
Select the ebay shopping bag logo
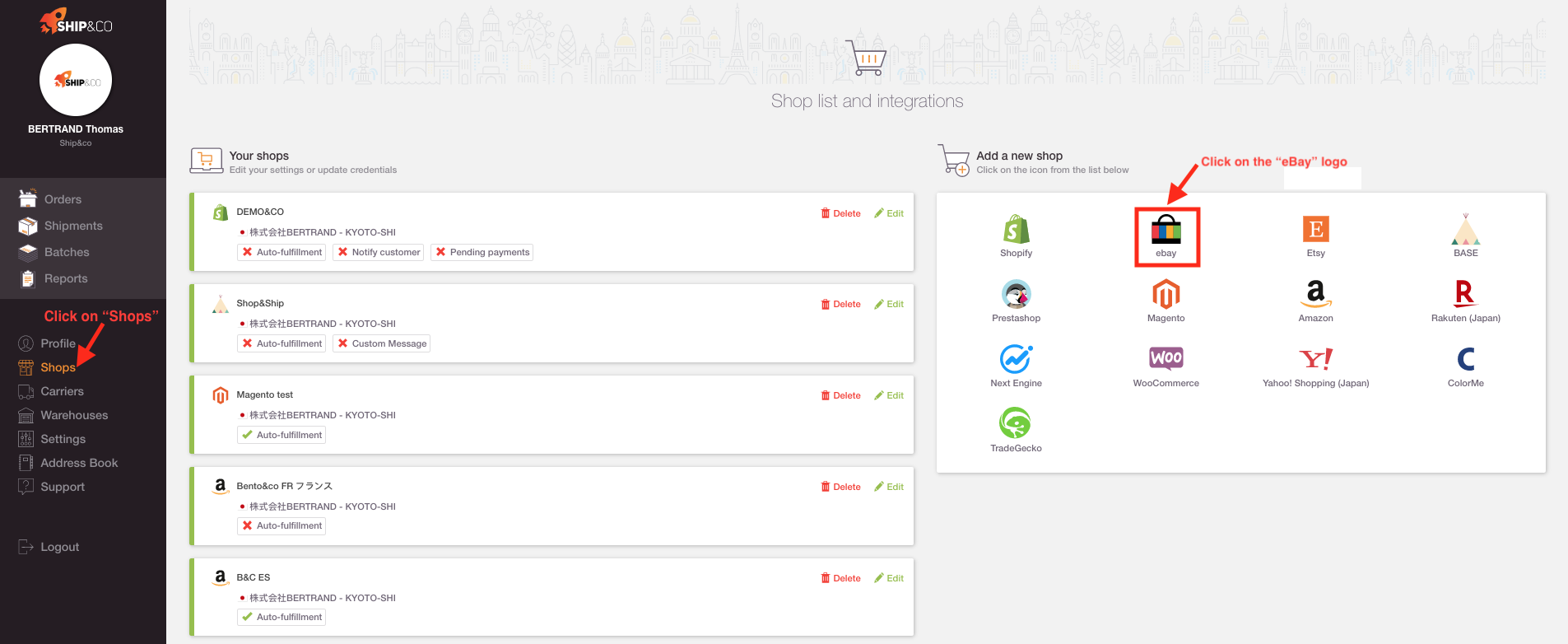1166,230
